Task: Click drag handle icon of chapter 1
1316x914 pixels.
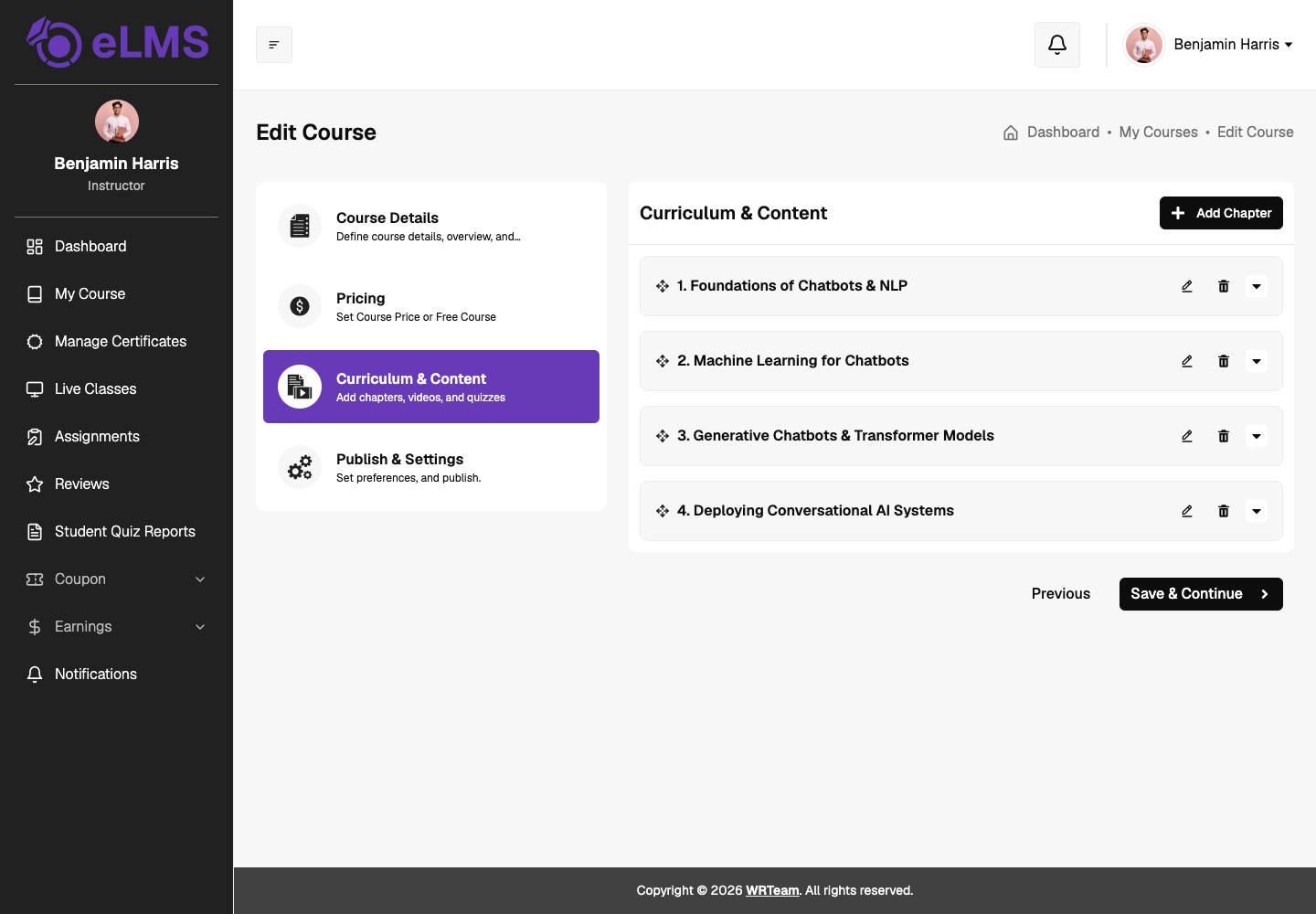Action: tap(663, 286)
